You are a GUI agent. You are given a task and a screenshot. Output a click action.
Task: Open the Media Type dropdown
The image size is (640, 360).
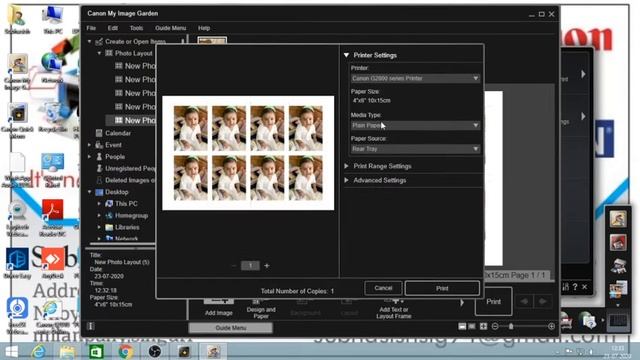[x=415, y=125]
